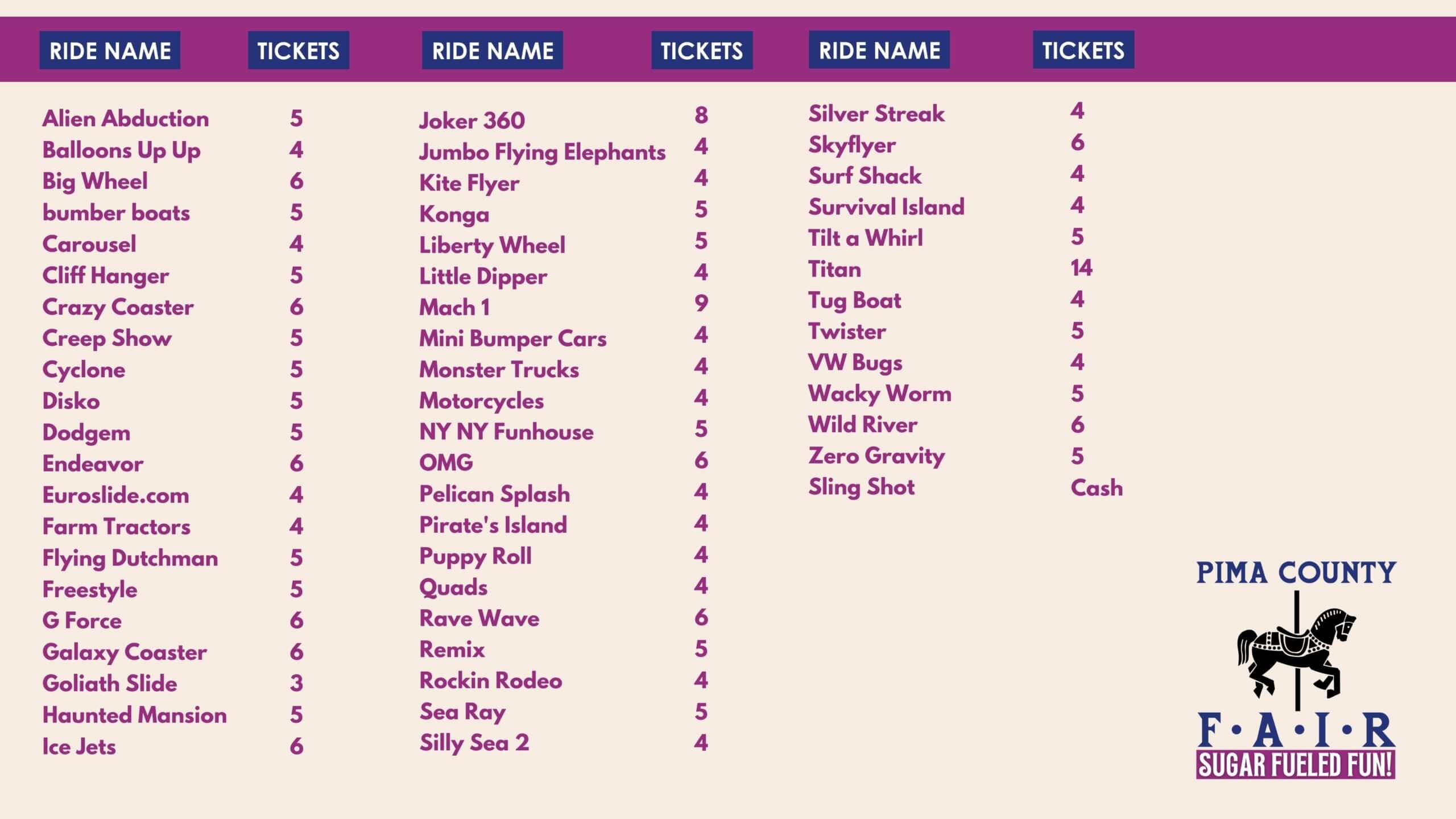Click the third column RIDE NAME header
1456x819 pixels.
point(879,50)
